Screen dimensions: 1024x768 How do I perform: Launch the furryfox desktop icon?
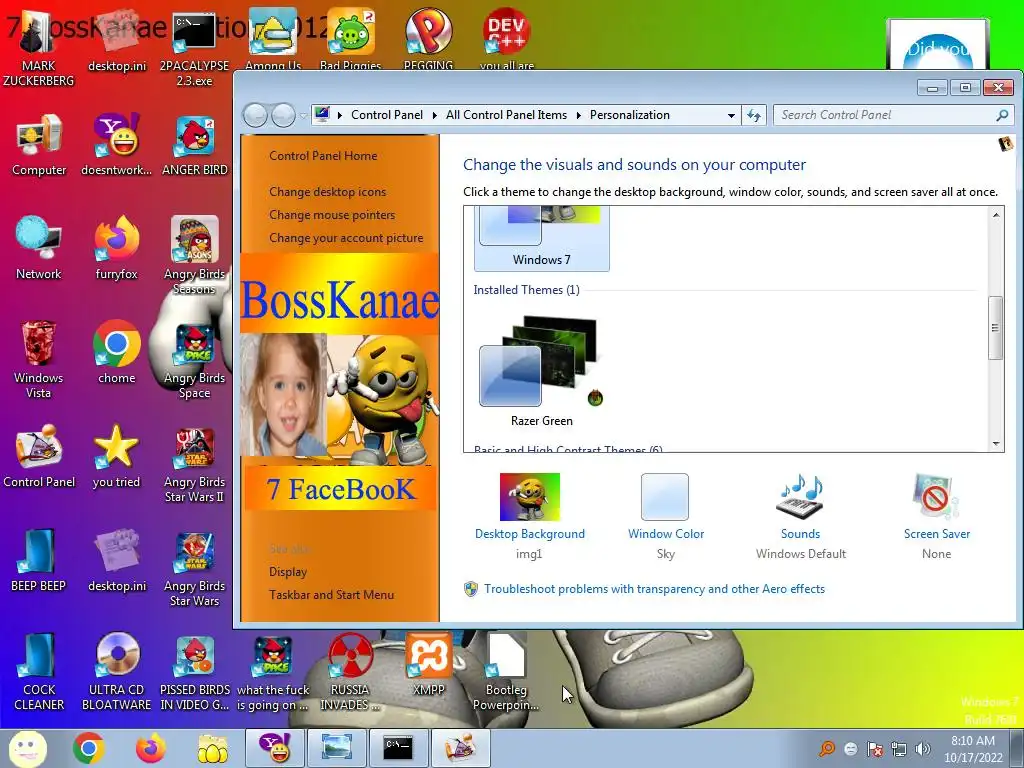pyautogui.click(x=116, y=248)
